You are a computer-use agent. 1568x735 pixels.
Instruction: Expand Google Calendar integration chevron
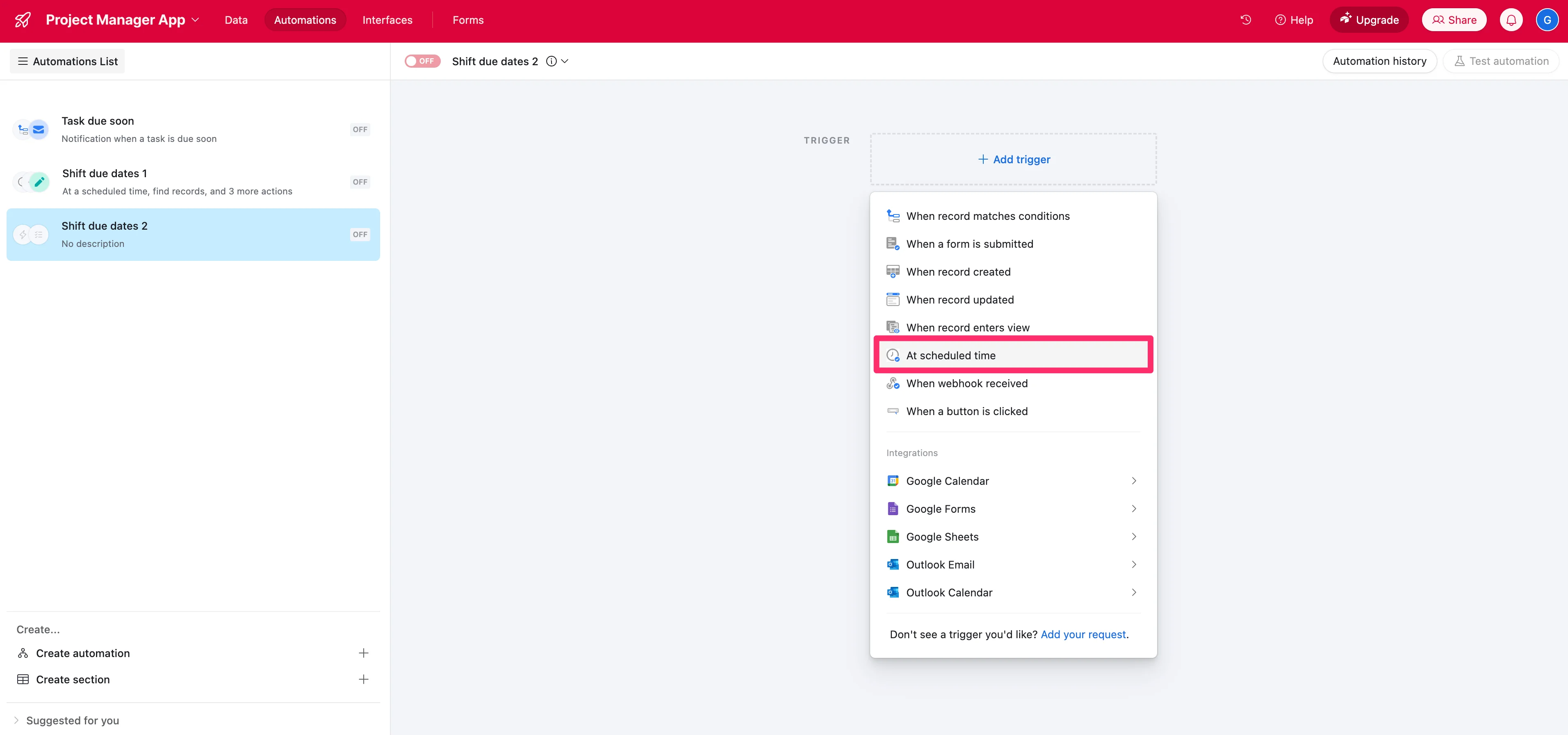tap(1133, 480)
